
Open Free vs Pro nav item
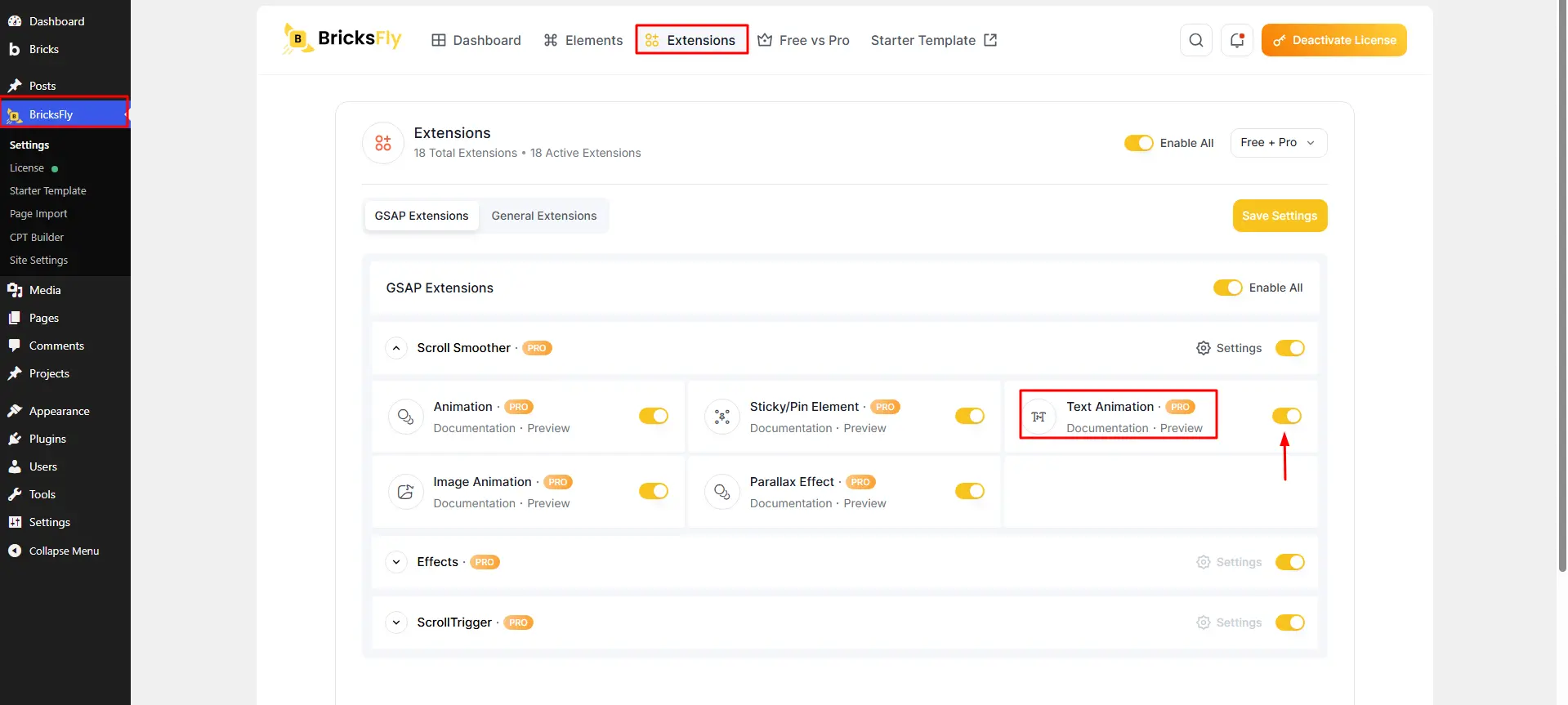(803, 40)
